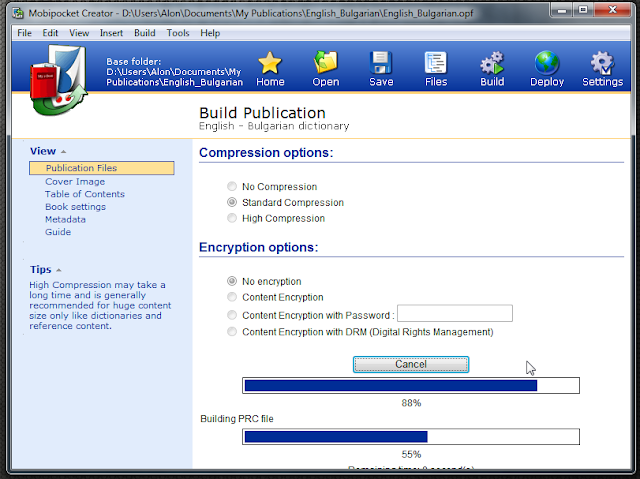Enable Content Encryption with DRM option

pos(232,332)
